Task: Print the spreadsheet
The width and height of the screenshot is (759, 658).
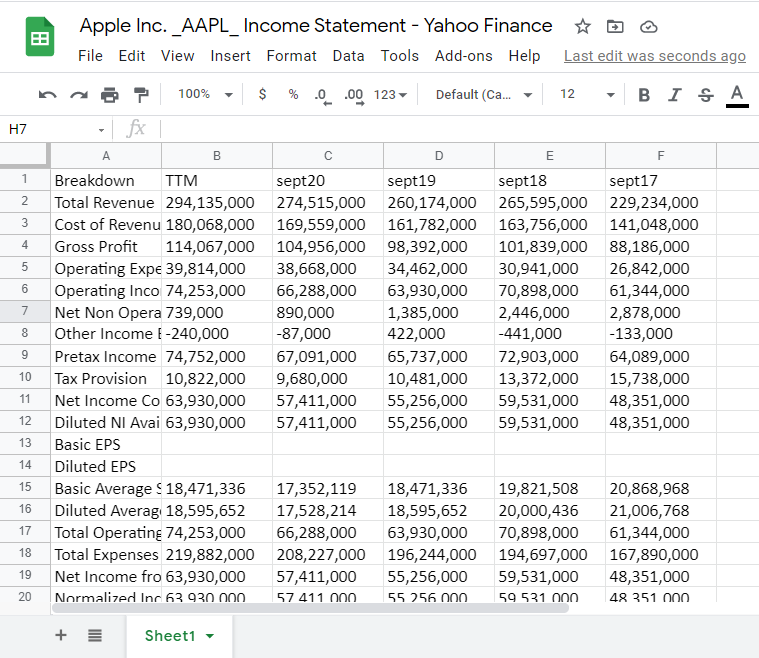Action: 109,94
